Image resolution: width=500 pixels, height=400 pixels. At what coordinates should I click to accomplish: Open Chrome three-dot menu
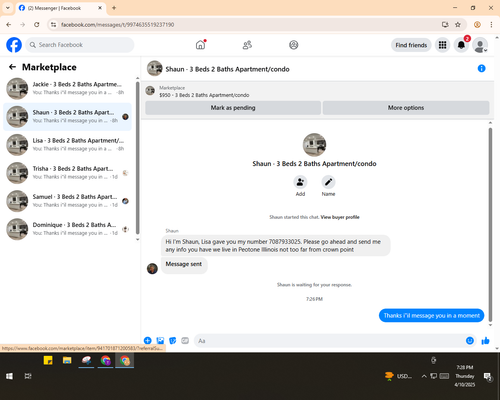coord(491,25)
